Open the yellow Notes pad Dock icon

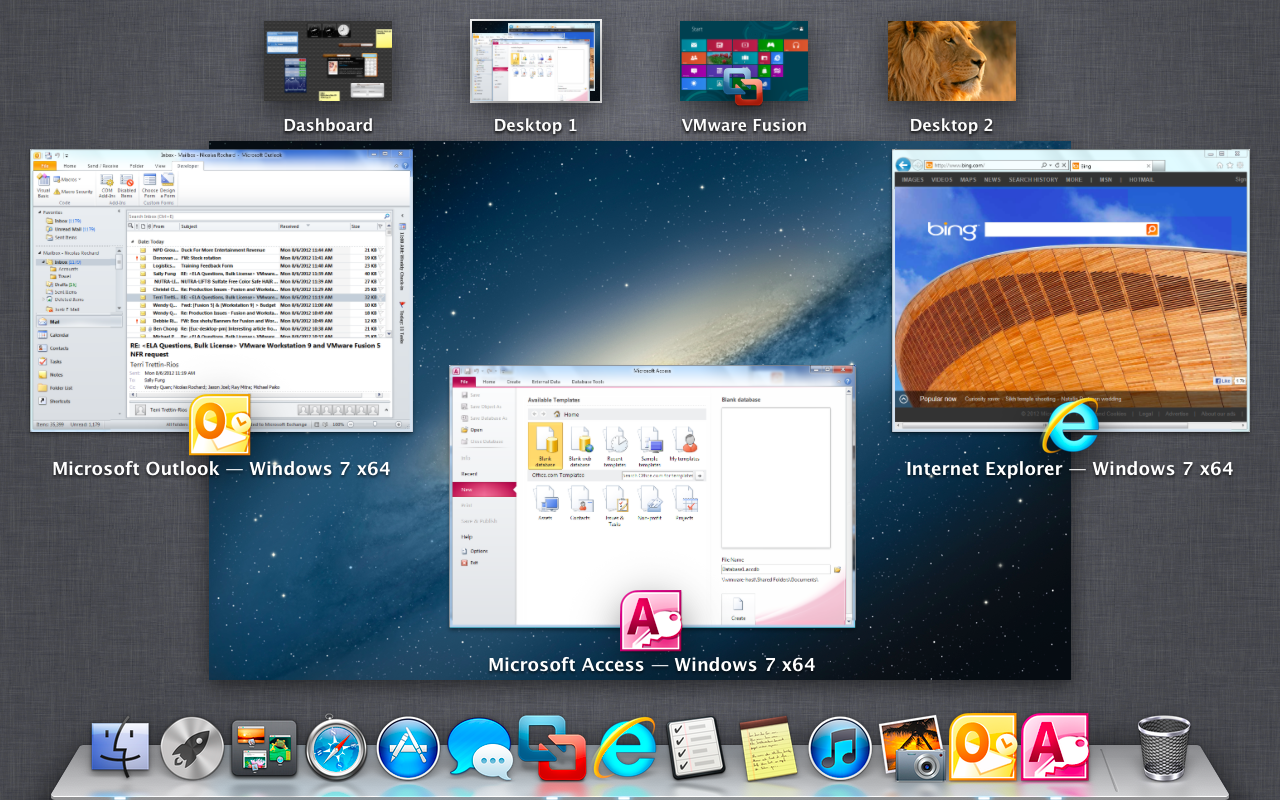point(768,748)
